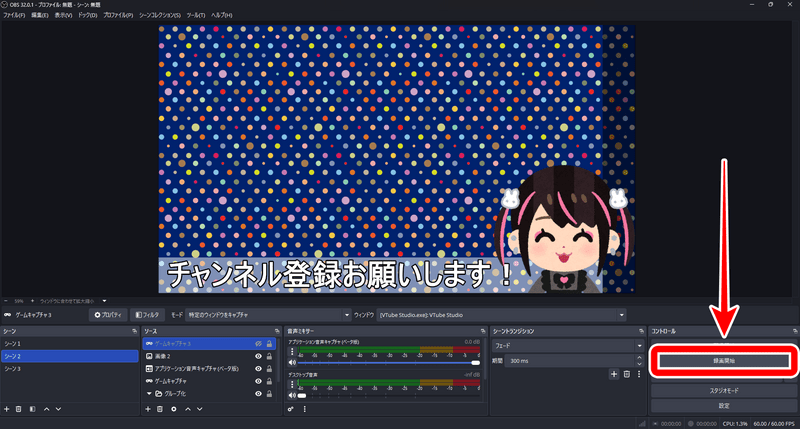
Task: Click the フィルタ button
Action: pyautogui.click(x=147, y=315)
